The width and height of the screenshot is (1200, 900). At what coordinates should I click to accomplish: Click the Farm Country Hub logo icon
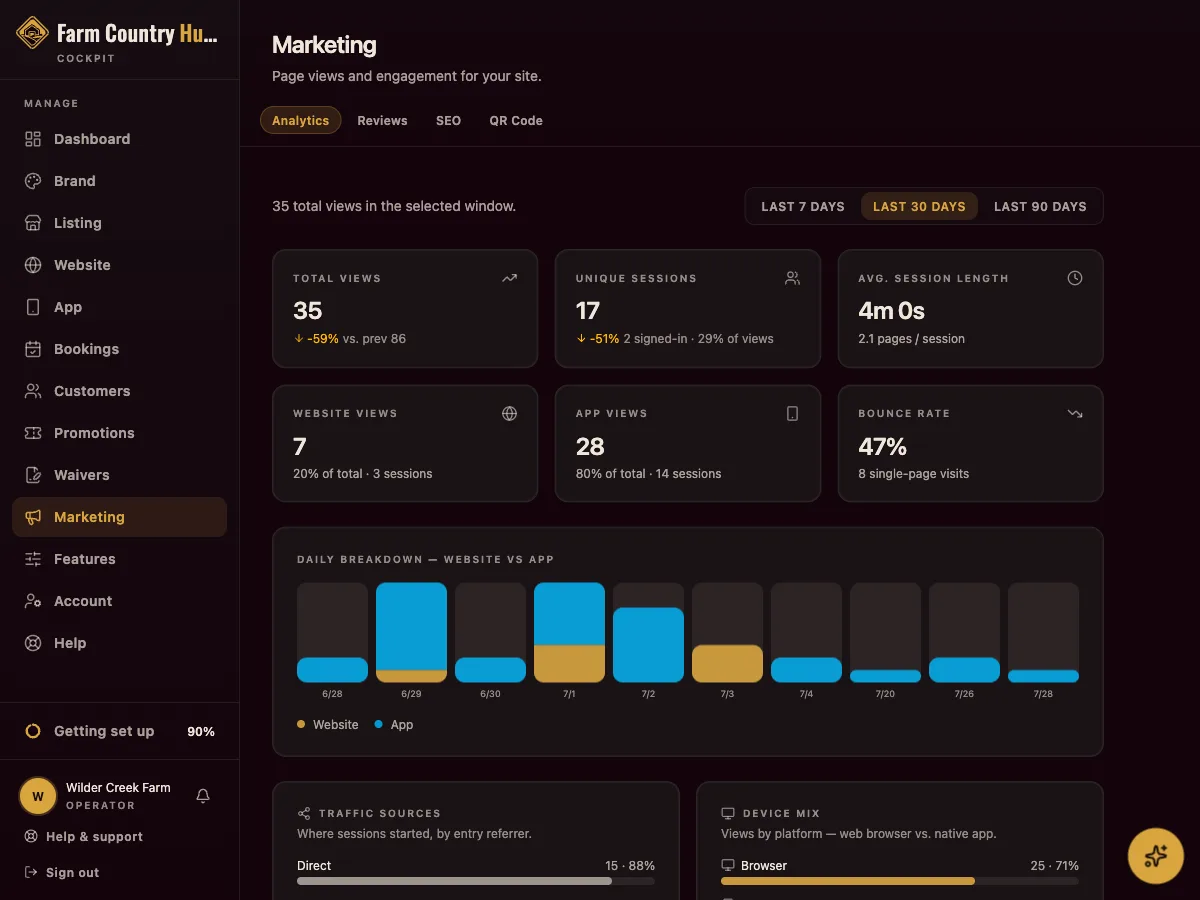coord(32,34)
